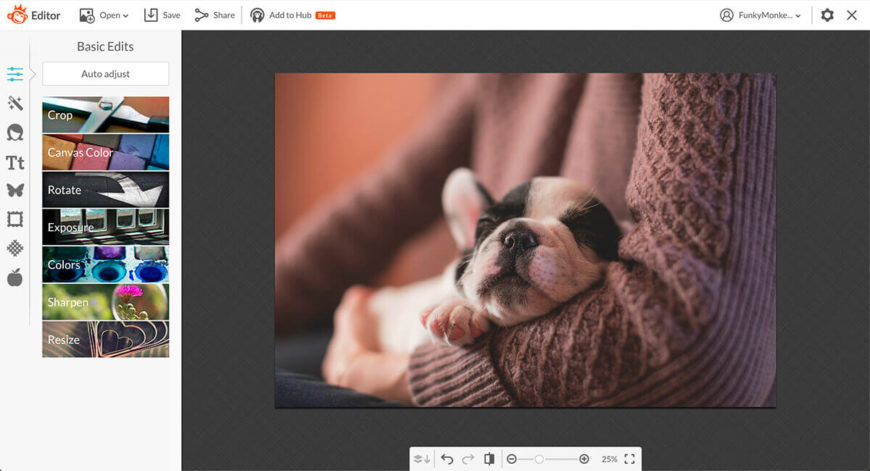Select the Touch Up face icon

pos(15,132)
